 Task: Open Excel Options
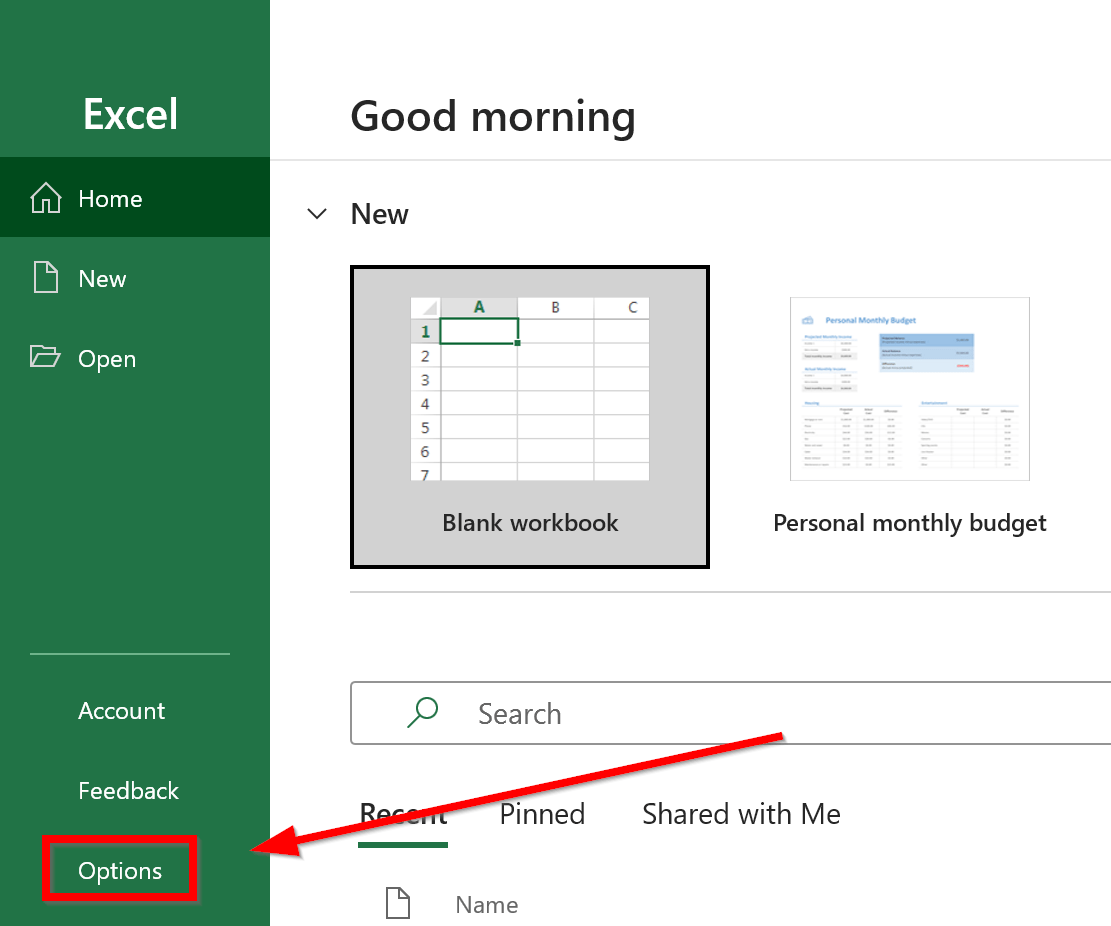(119, 870)
